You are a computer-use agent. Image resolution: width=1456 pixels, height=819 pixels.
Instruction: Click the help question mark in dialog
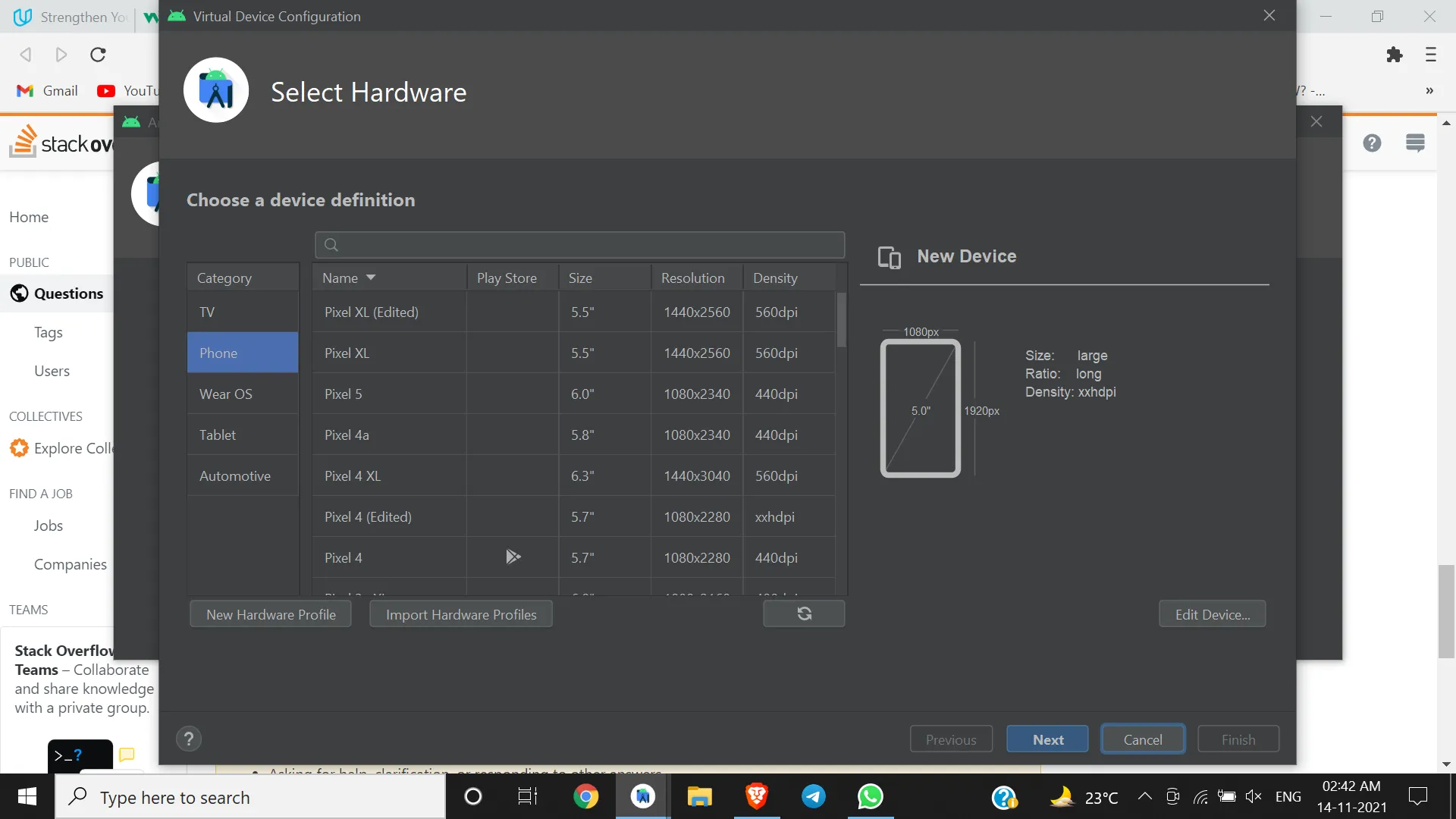pos(189,739)
